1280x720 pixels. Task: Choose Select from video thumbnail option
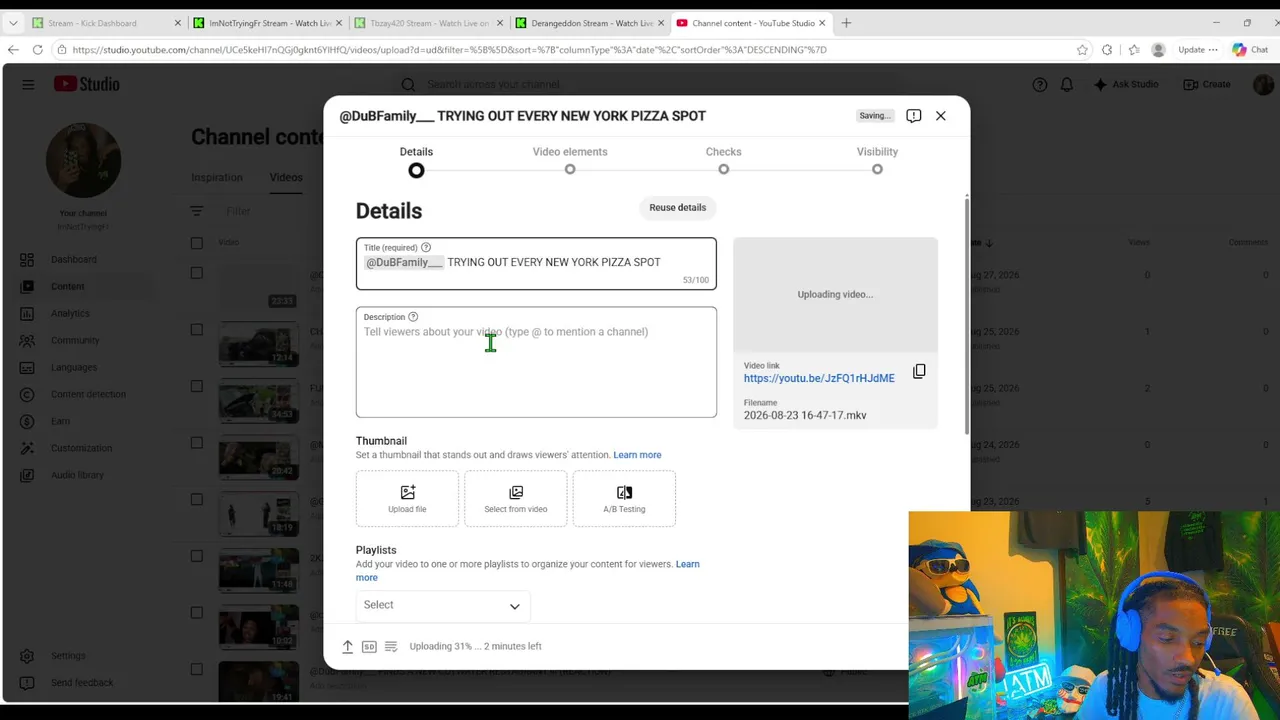tap(516, 499)
